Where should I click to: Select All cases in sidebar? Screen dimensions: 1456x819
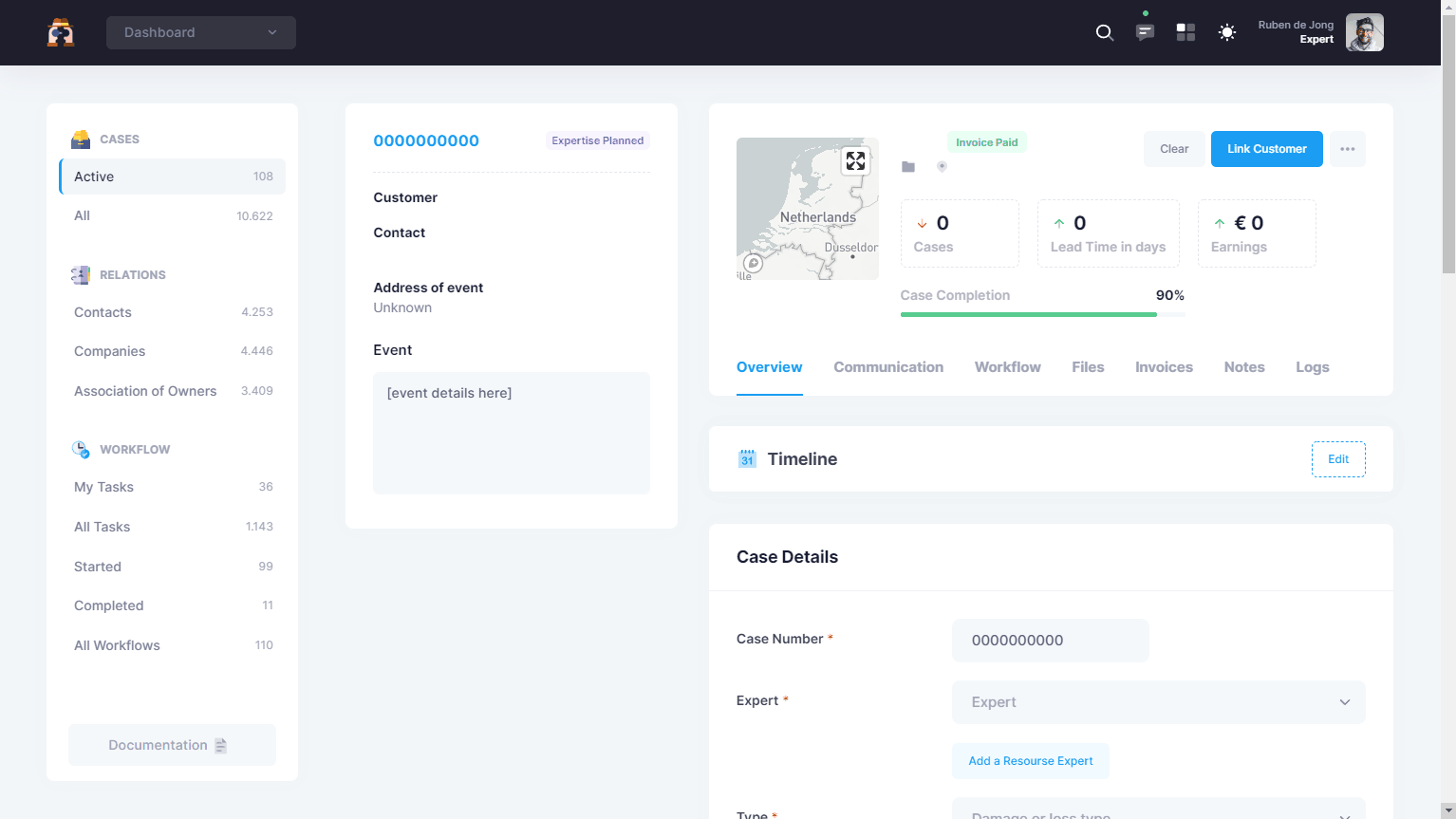click(x=173, y=215)
